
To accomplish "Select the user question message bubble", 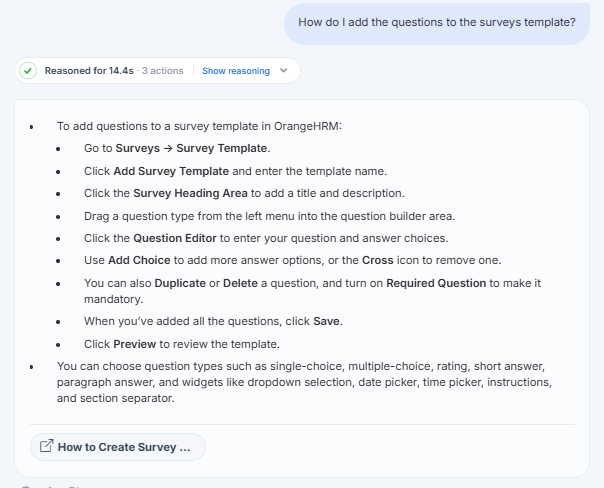I will tap(437, 23).
